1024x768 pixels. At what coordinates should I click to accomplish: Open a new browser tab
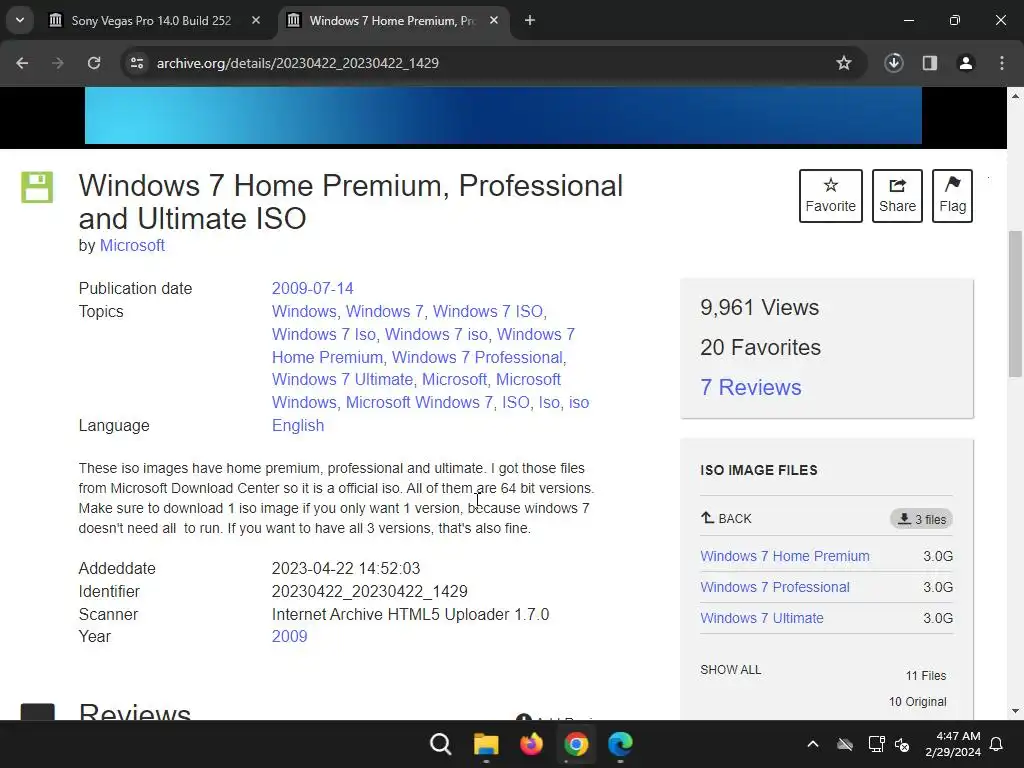pyautogui.click(x=530, y=21)
